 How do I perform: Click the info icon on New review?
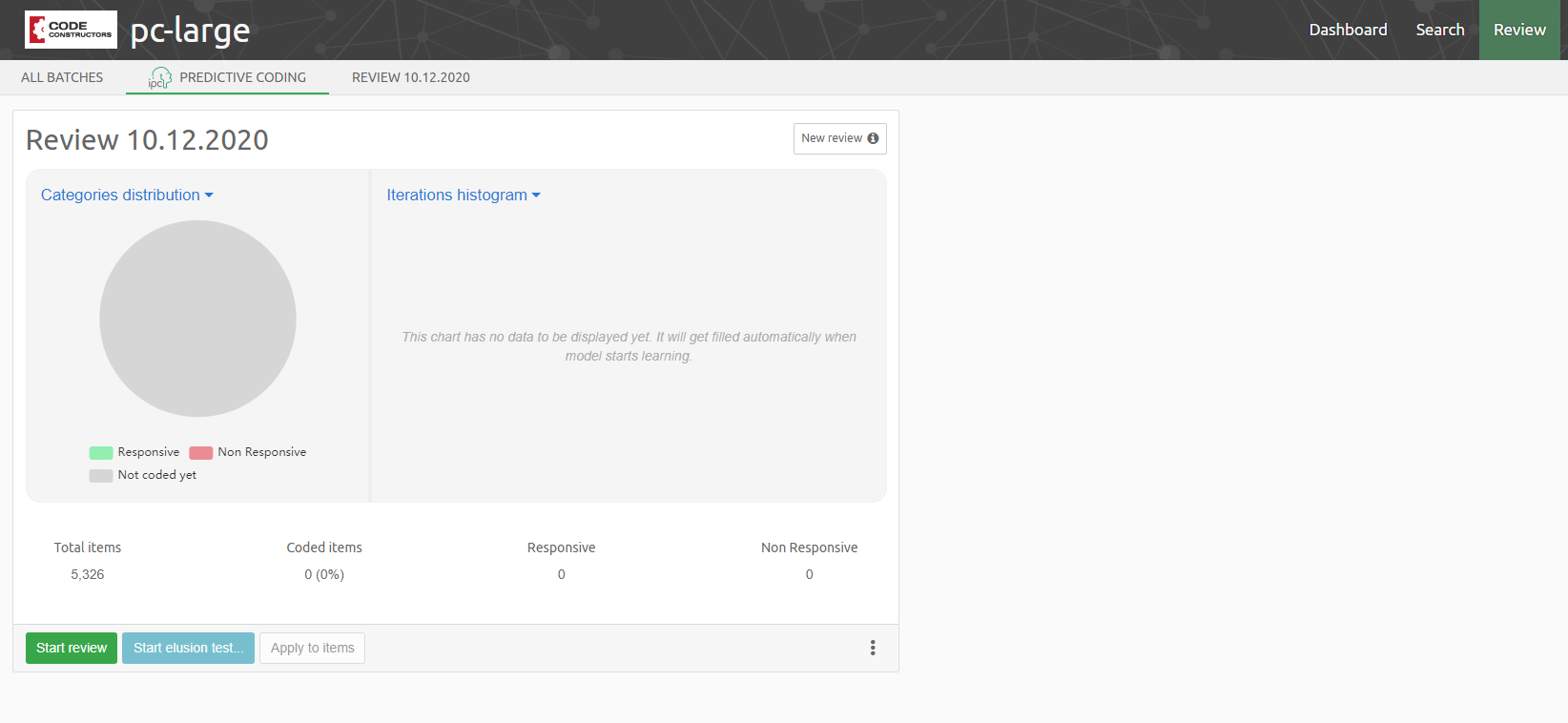(x=873, y=138)
